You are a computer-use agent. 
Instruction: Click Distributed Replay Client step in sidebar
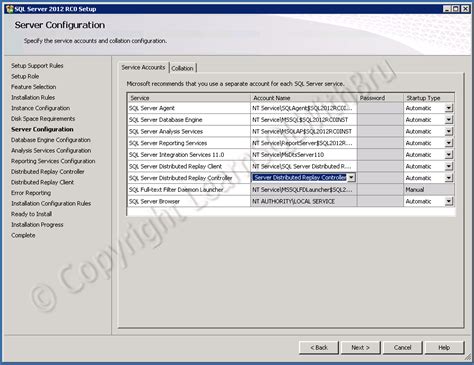42,182
